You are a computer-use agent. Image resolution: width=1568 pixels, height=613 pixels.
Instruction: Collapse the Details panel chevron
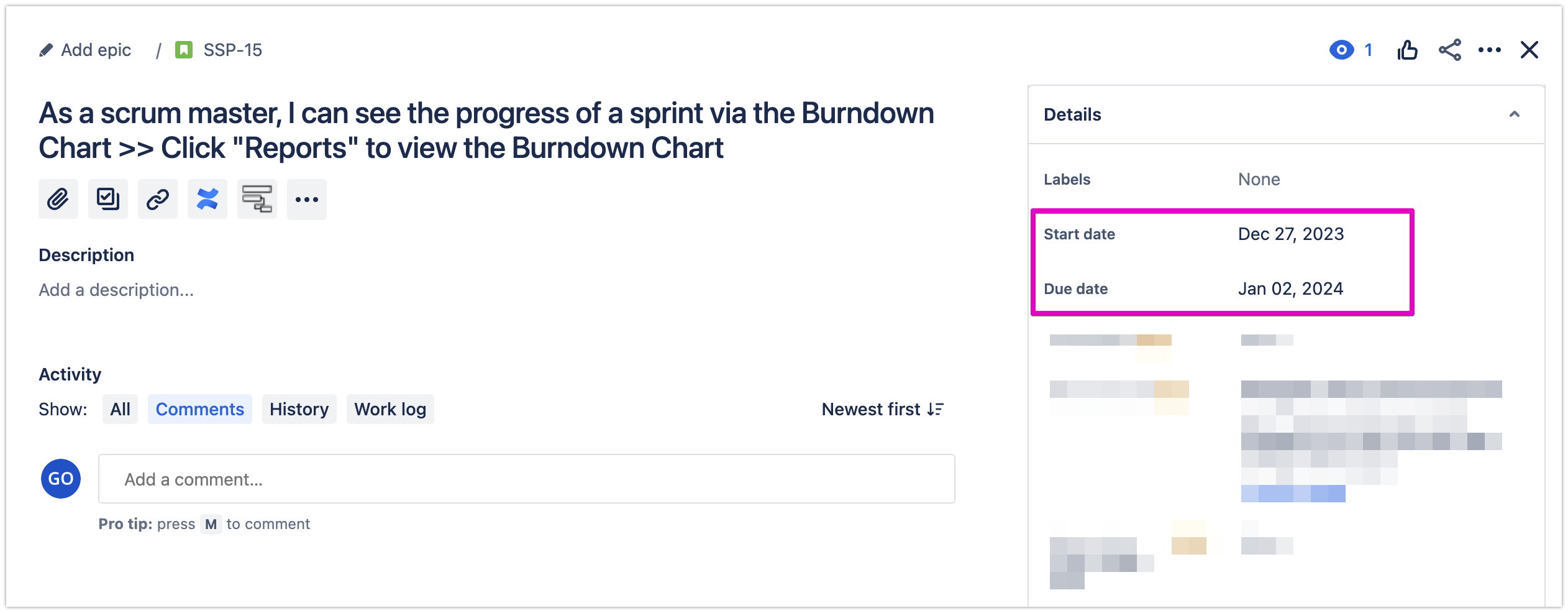(1515, 114)
